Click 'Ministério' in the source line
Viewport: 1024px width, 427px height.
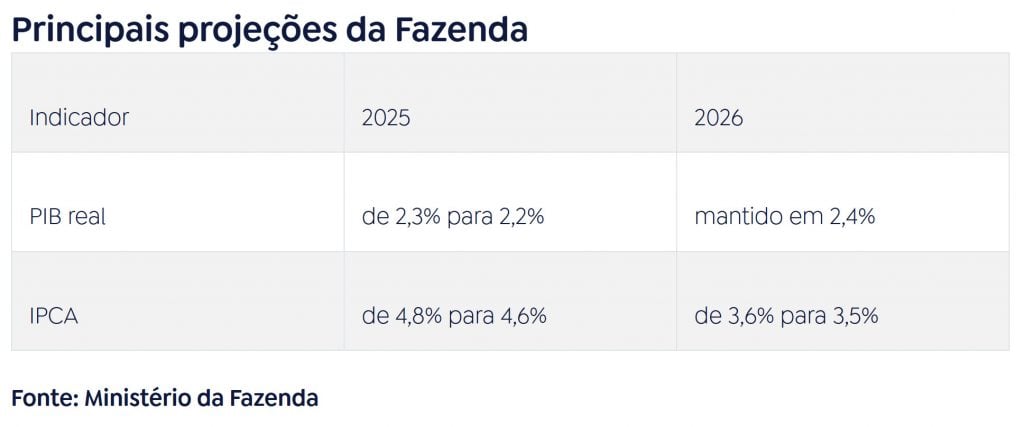[132, 398]
